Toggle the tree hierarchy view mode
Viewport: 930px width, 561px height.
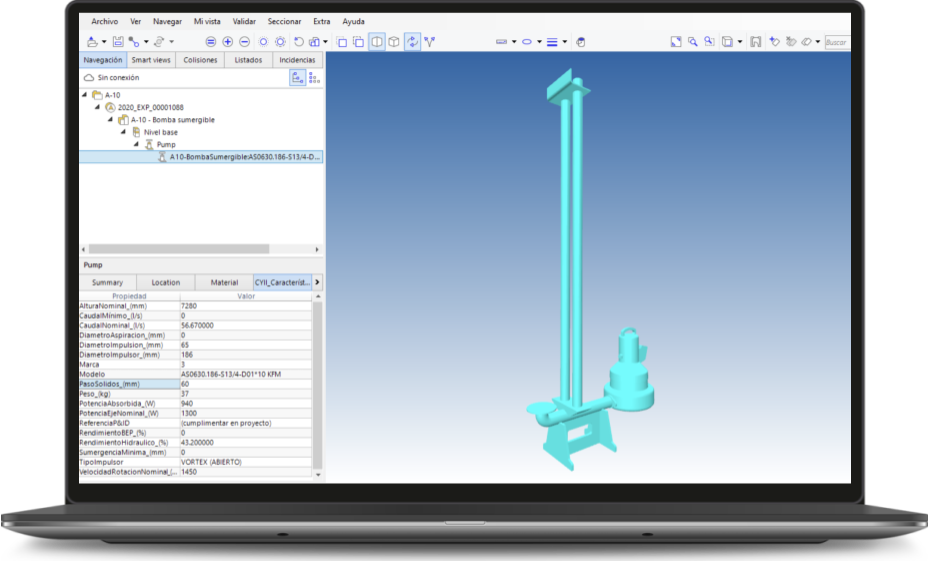pos(297,77)
